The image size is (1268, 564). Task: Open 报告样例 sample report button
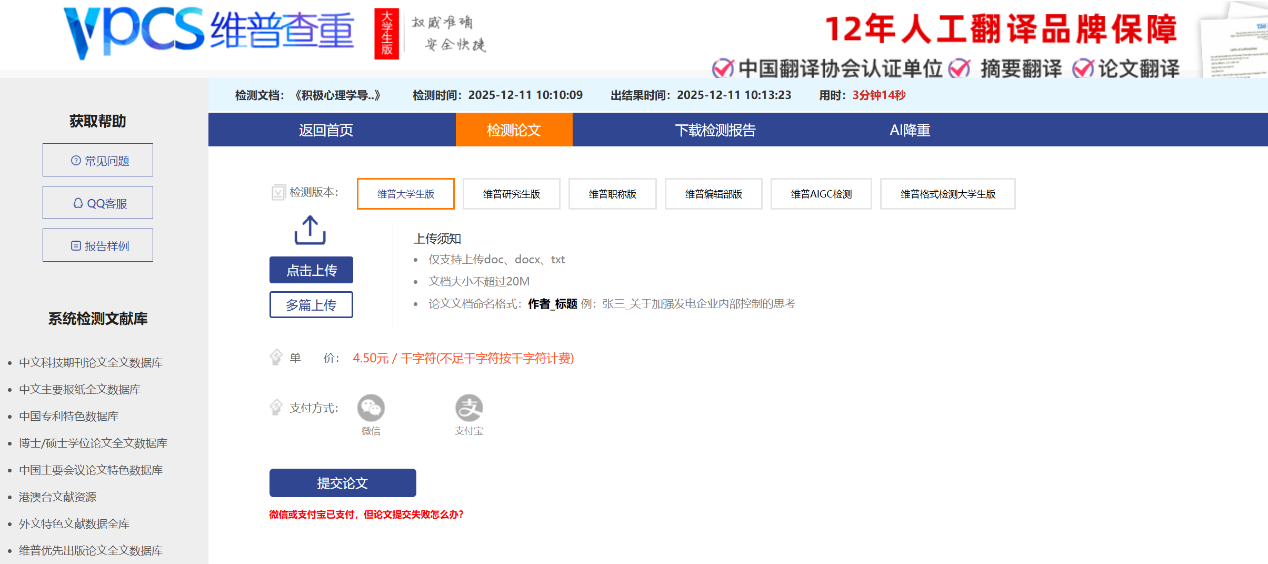click(x=98, y=245)
